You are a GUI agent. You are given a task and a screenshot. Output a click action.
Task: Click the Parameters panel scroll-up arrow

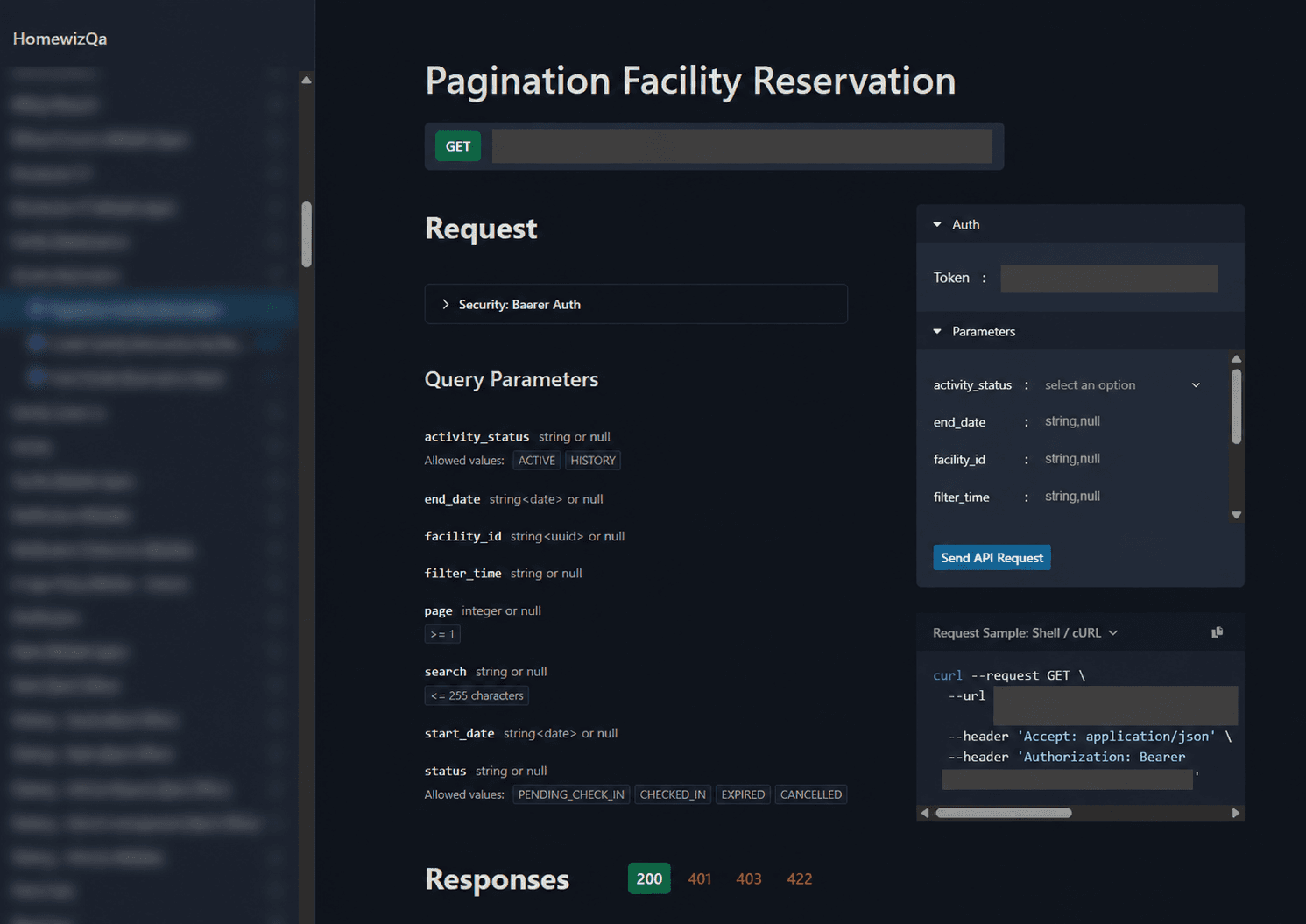(x=1236, y=359)
